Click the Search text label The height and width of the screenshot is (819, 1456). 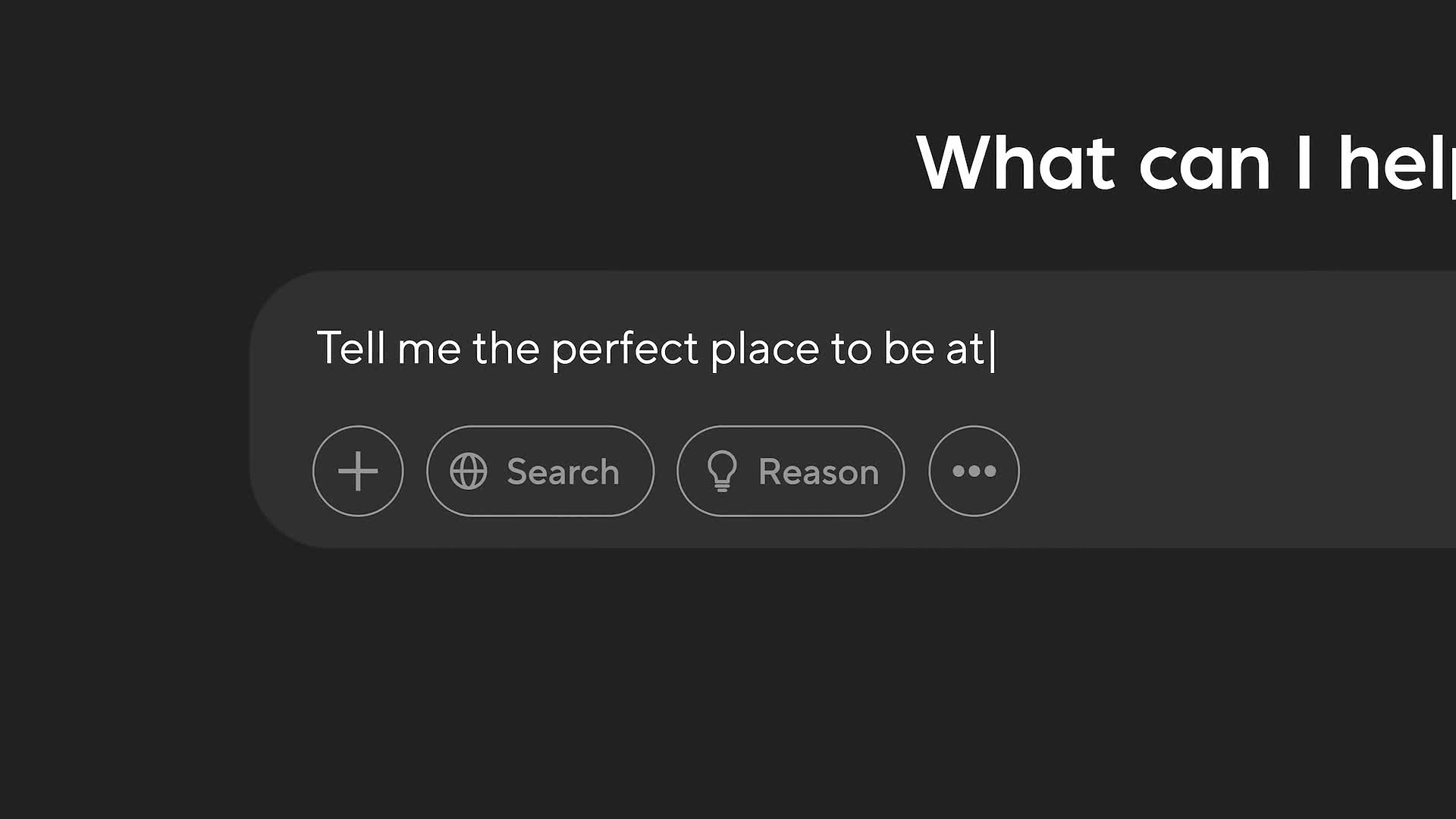tap(563, 472)
